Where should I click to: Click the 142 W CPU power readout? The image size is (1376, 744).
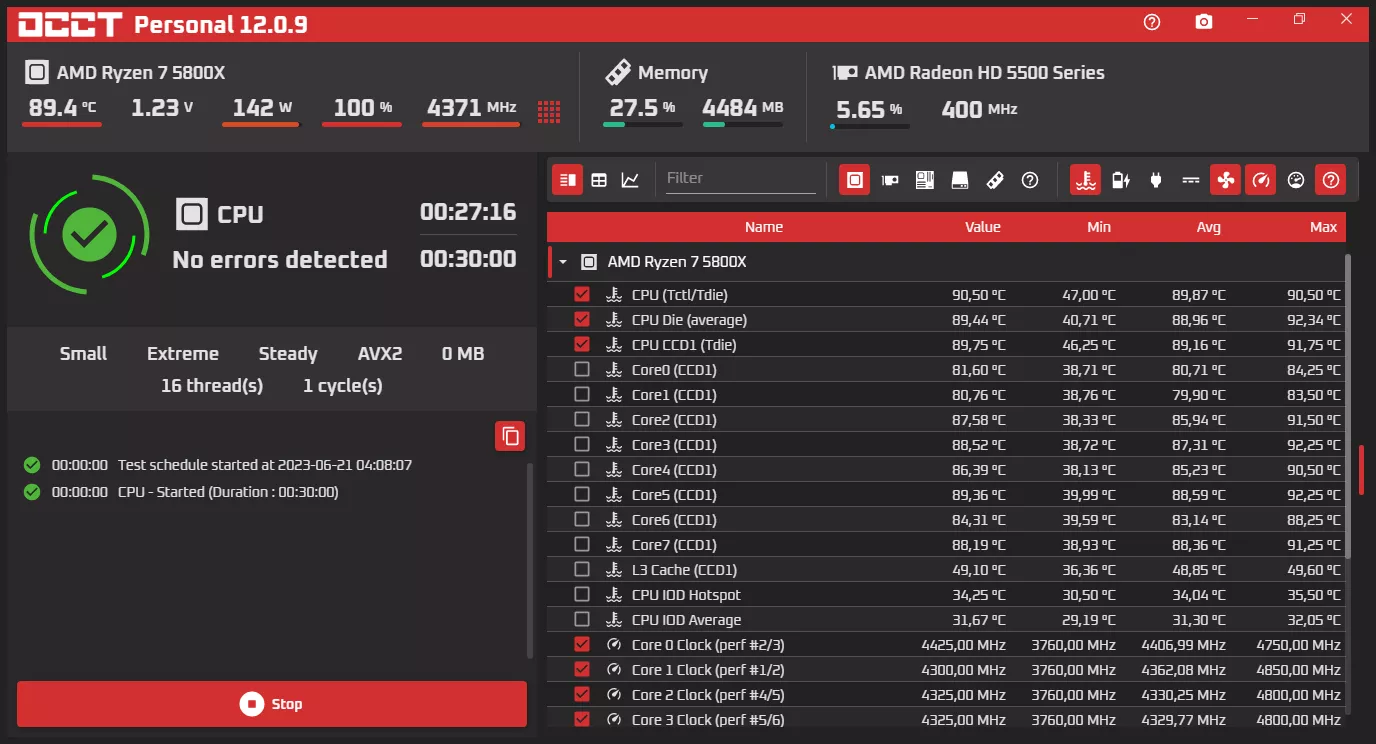[x=262, y=108]
